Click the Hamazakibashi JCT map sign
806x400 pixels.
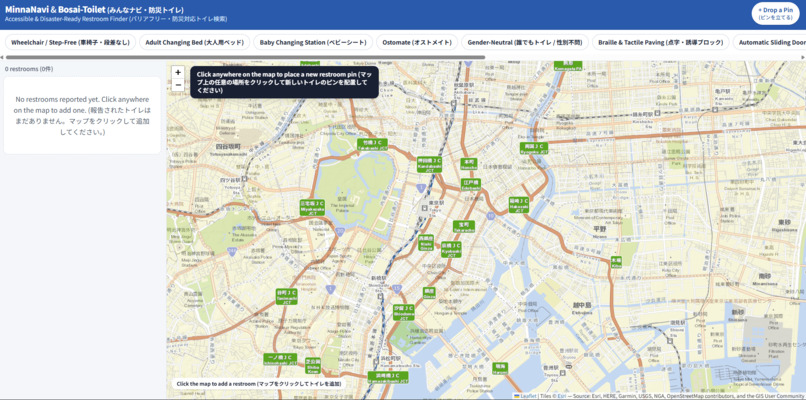(x=388, y=378)
